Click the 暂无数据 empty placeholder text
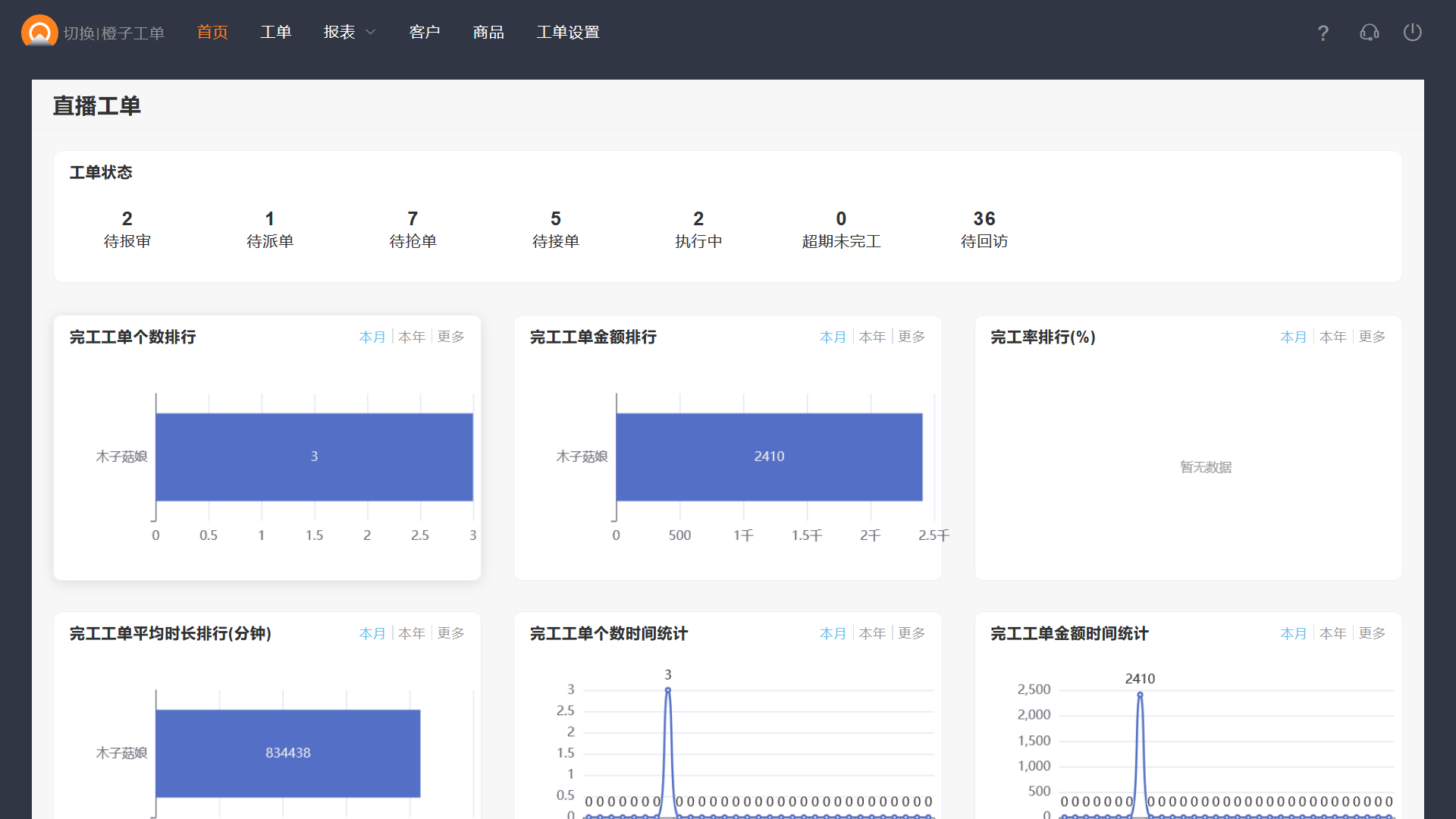The image size is (1456, 819). click(x=1206, y=467)
